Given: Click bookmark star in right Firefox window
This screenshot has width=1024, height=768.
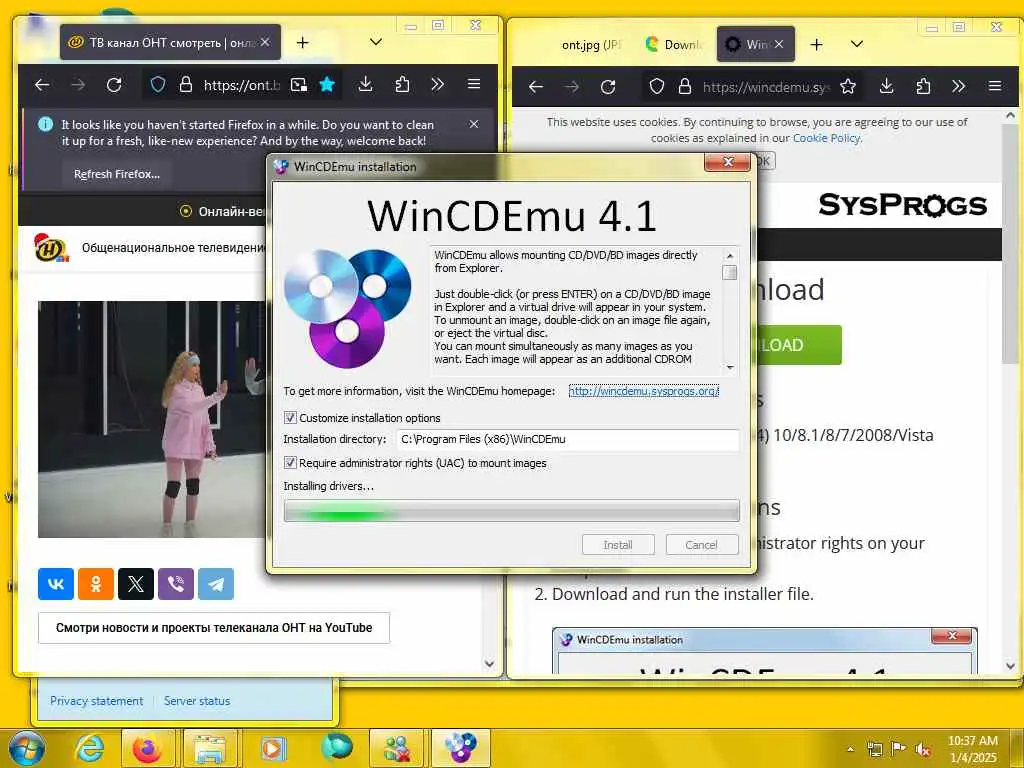Looking at the screenshot, I should tap(848, 86).
